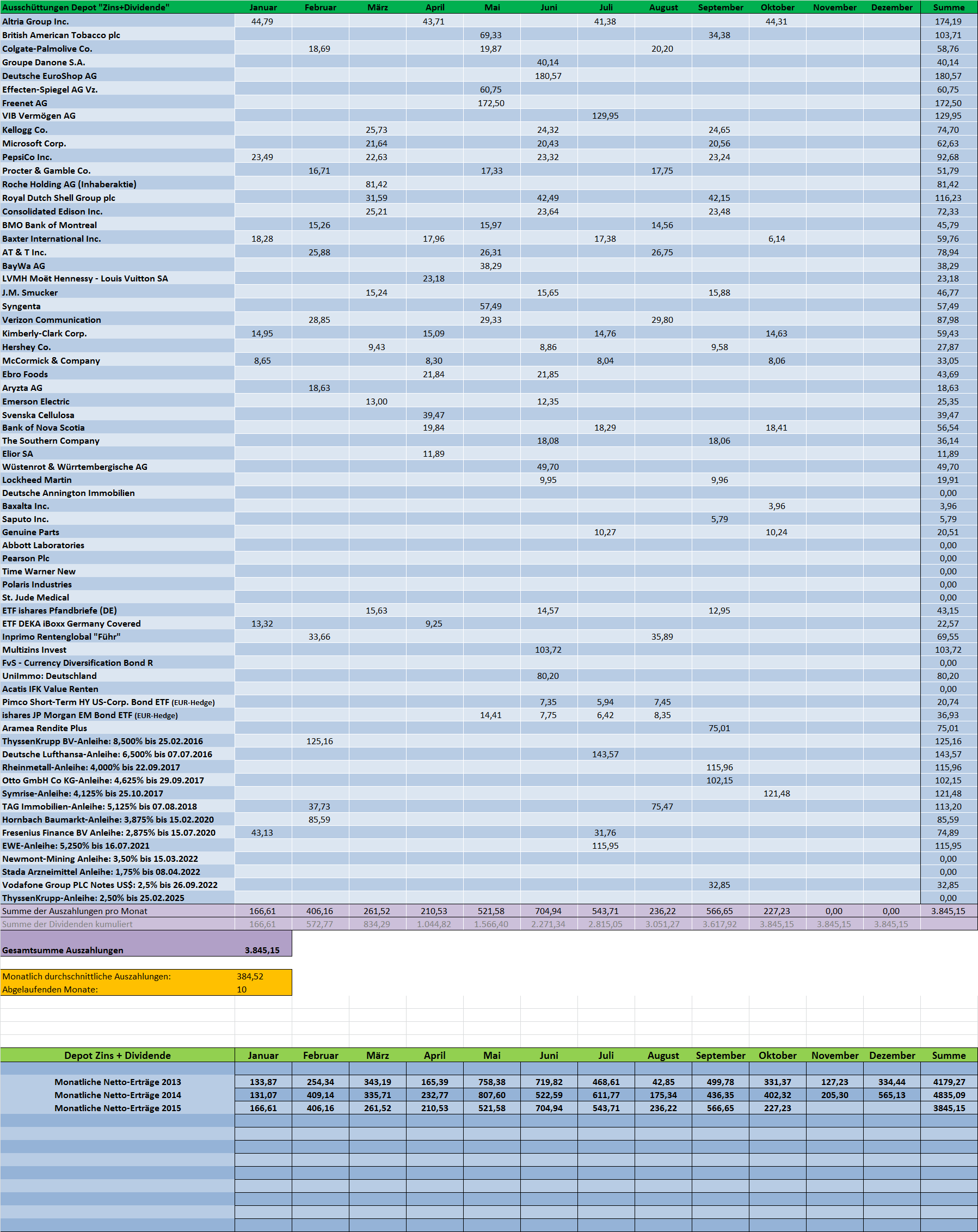This screenshot has width=978, height=1232.
Task: Click the 'Gesamtsumme Auszahlungen' label
Action: coord(63,951)
